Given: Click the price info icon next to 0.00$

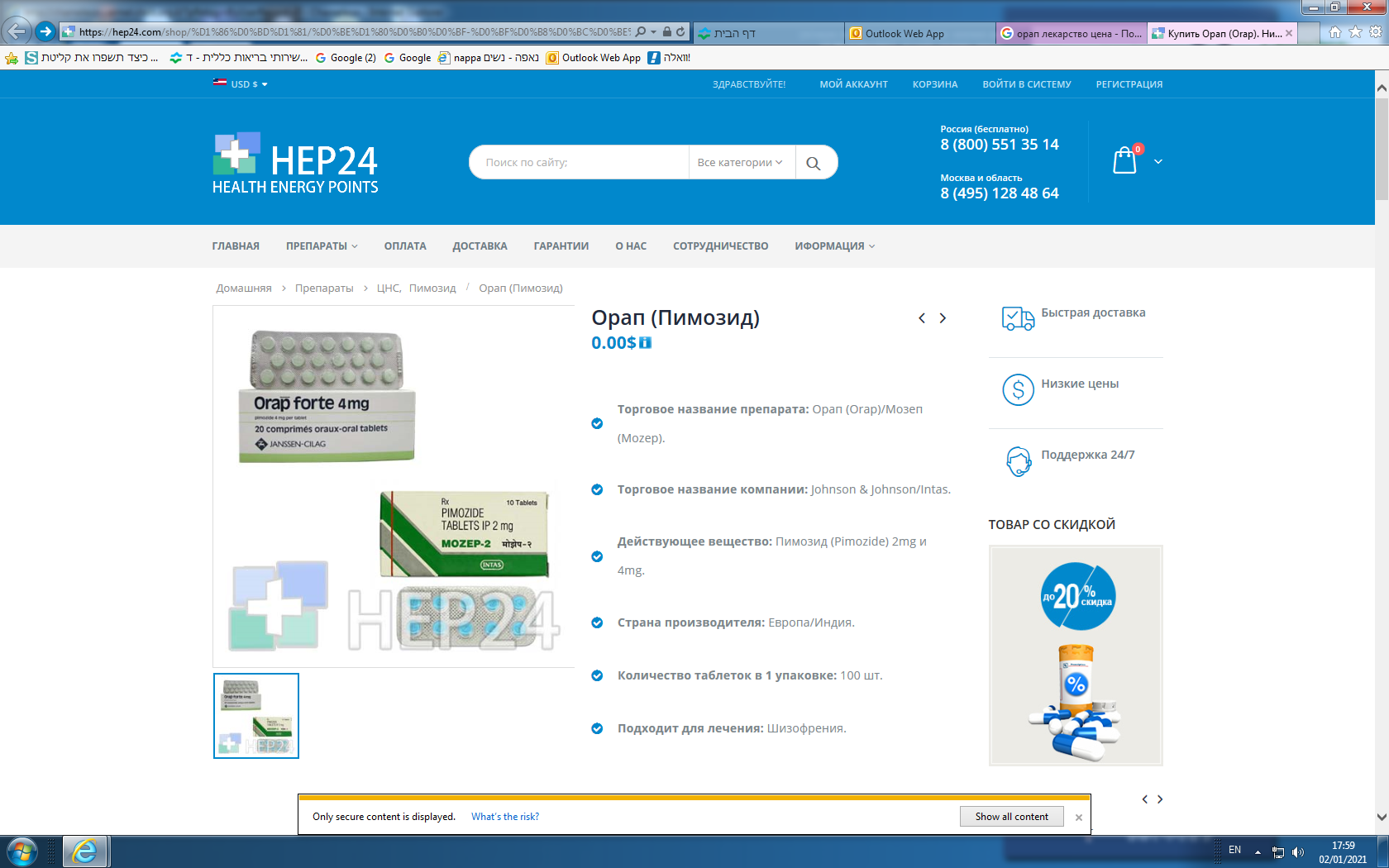Looking at the screenshot, I should [x=645, y=343].
